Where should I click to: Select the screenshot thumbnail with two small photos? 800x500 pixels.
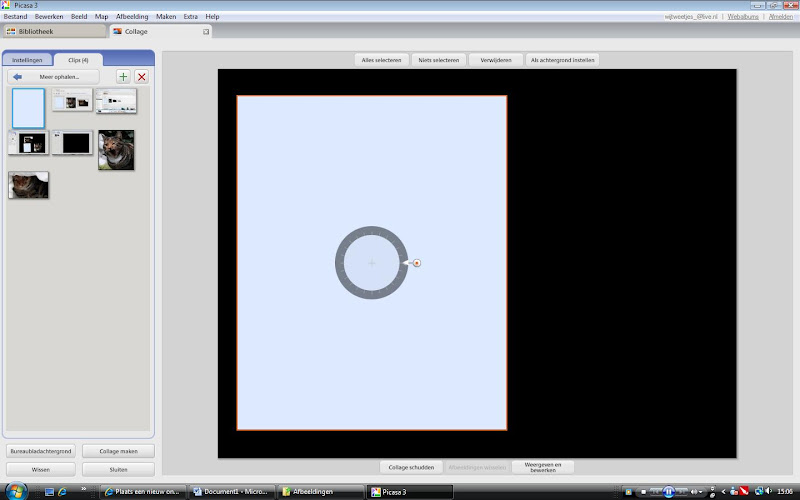(x=72, y=99)
